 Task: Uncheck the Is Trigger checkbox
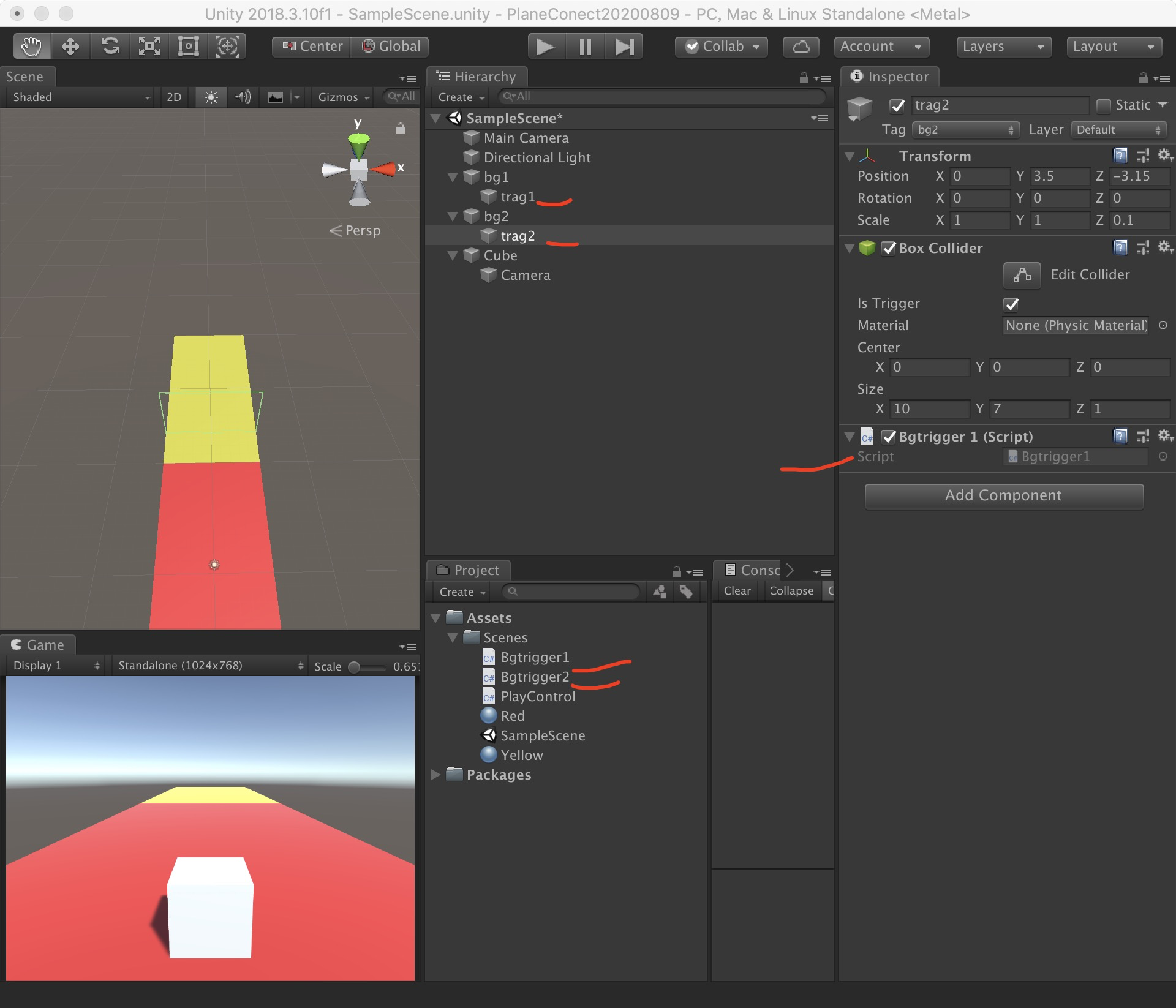pyautogui.click(x=1011, y=304)
